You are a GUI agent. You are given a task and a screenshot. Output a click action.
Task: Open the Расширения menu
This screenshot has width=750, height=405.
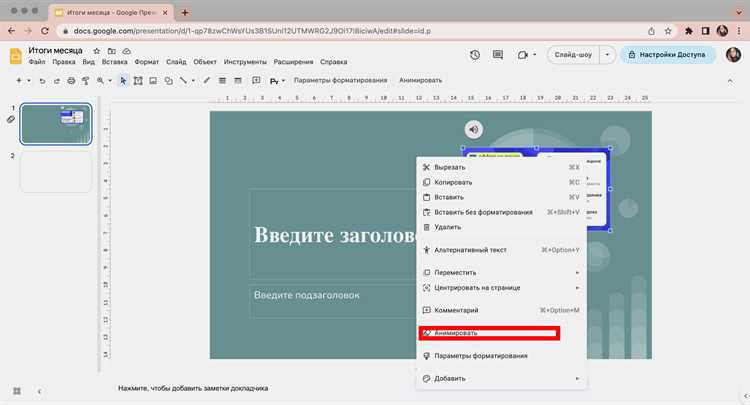(x=293, y=62)
